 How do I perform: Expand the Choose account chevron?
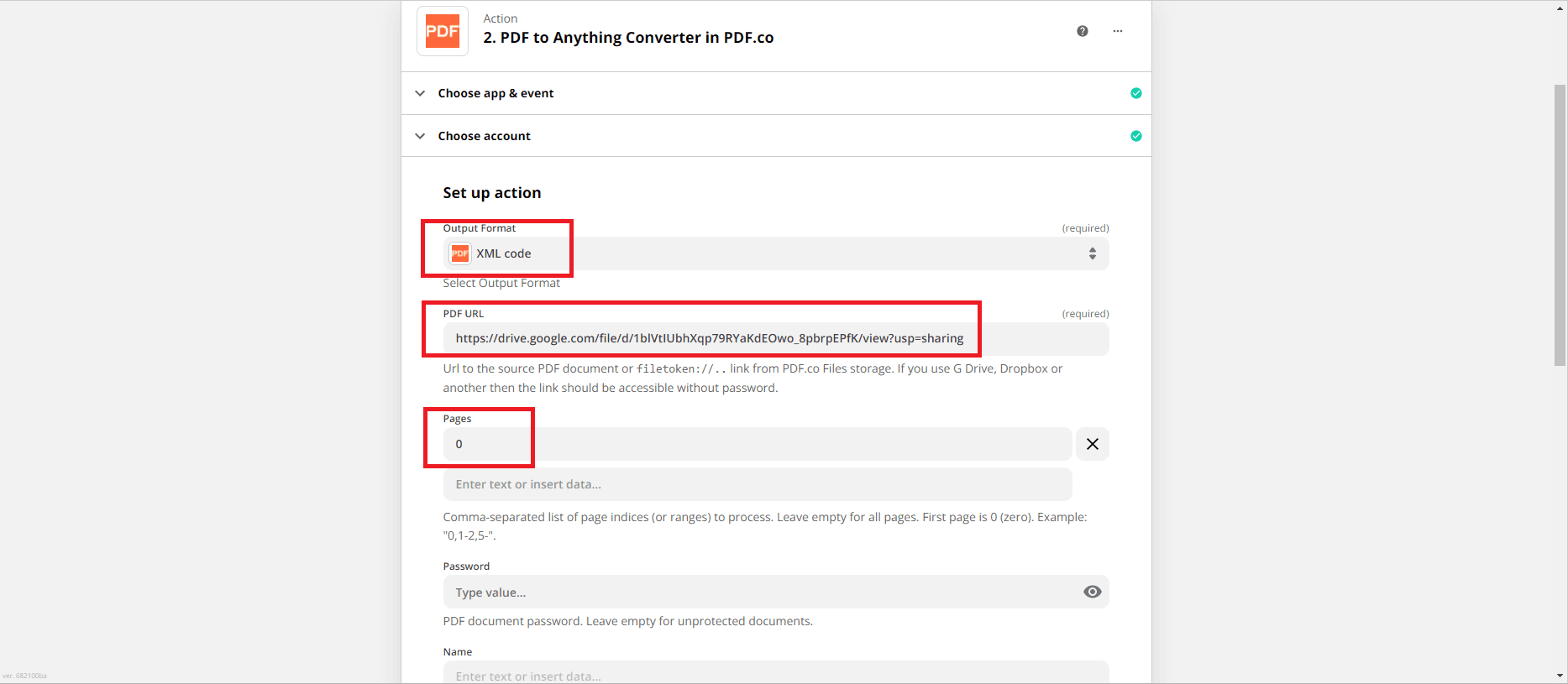click(x=420, y=136)
